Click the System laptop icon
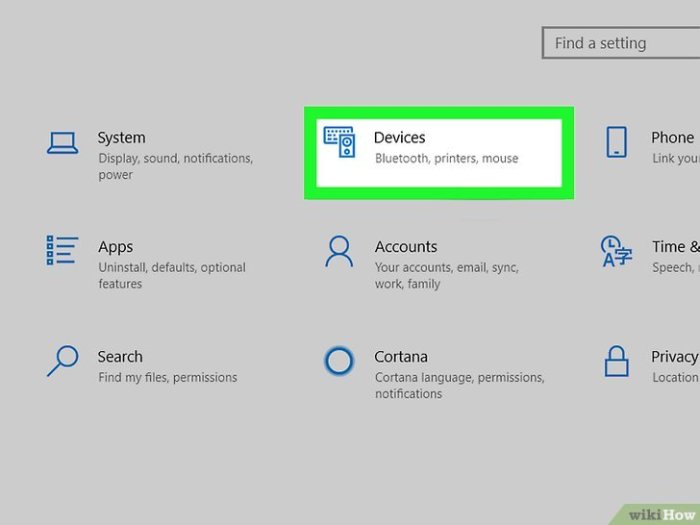Viewport: 700px width, 525px height. click(62, 143)
